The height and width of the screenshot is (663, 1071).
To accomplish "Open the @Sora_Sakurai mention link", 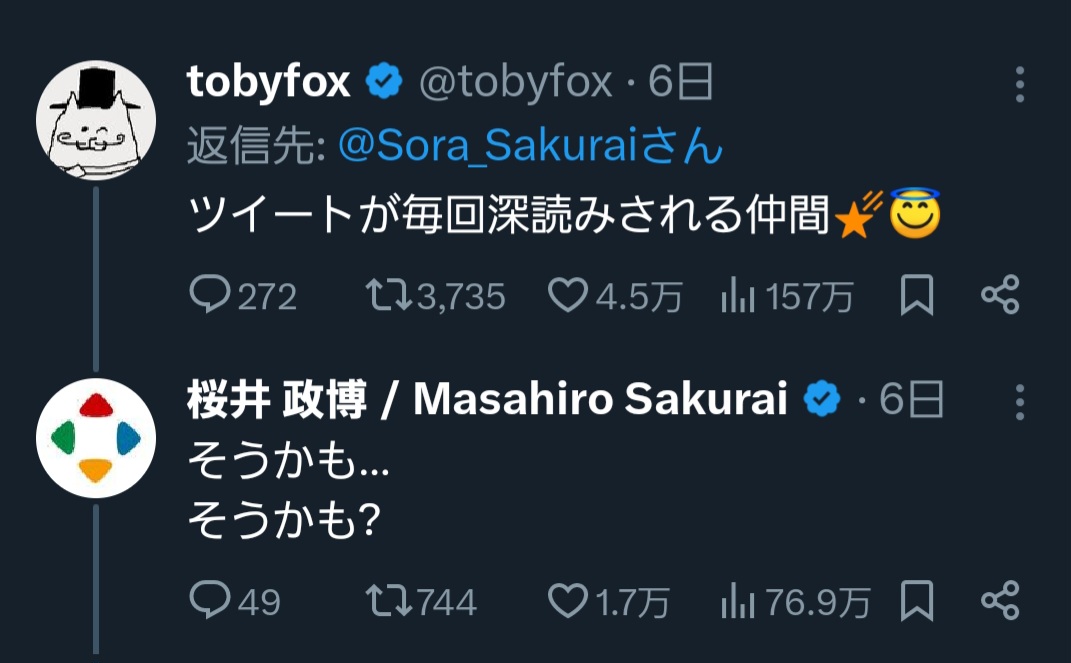I will point(530,148).
